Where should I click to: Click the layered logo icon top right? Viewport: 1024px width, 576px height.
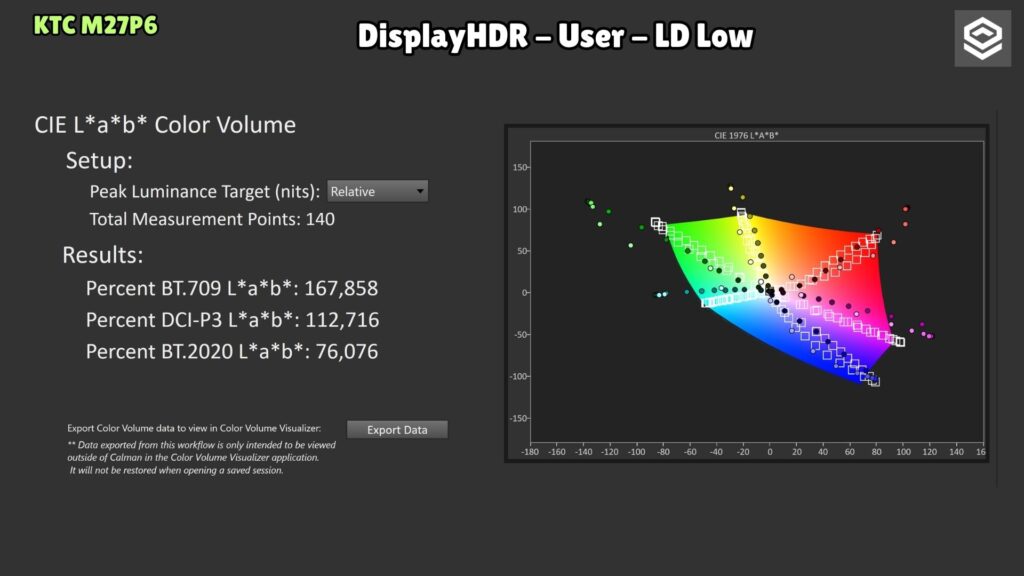(x=982, y=39)
